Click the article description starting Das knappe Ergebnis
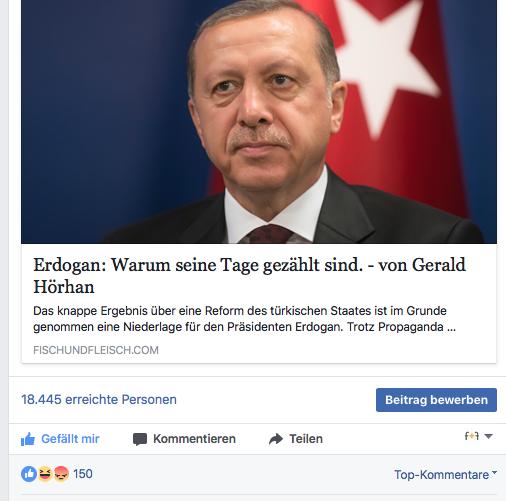This screenshot has height=501, width=506. pos(244,319)
